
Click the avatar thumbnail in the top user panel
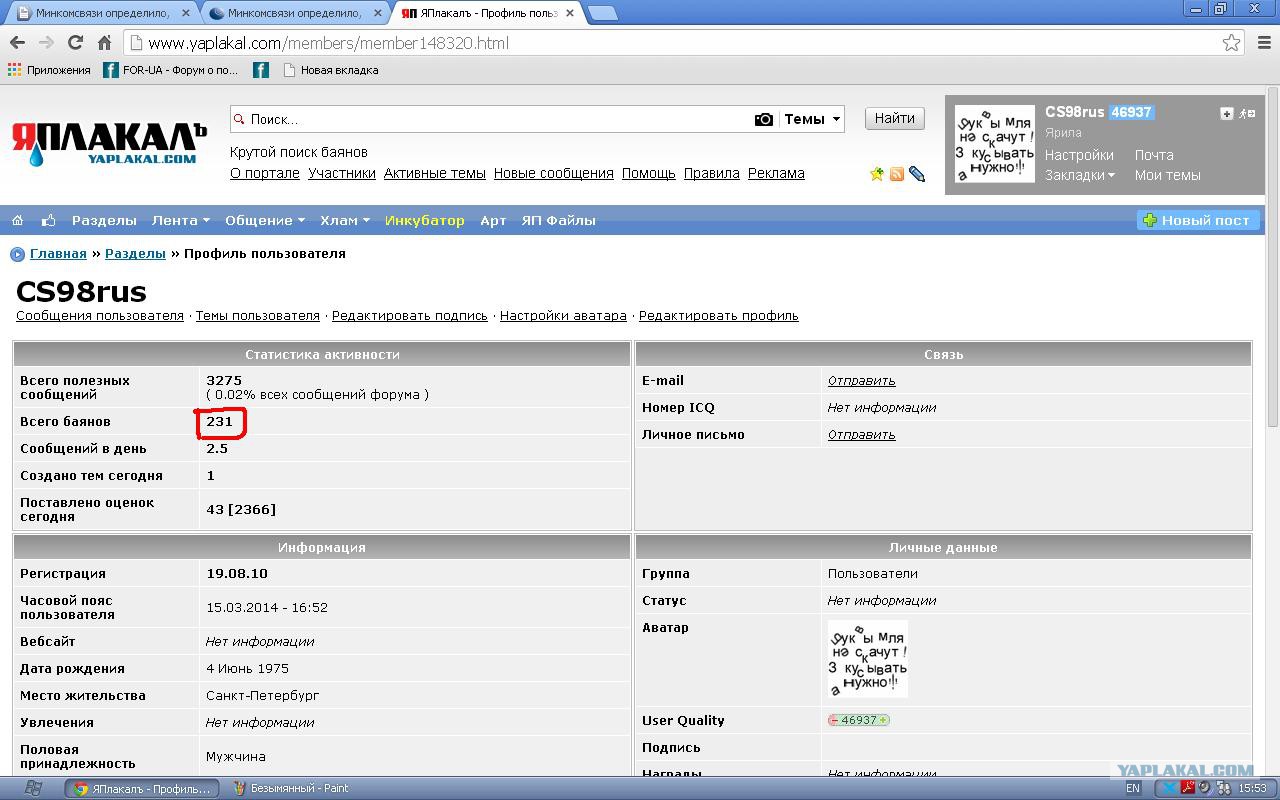(x=994, y=144)
